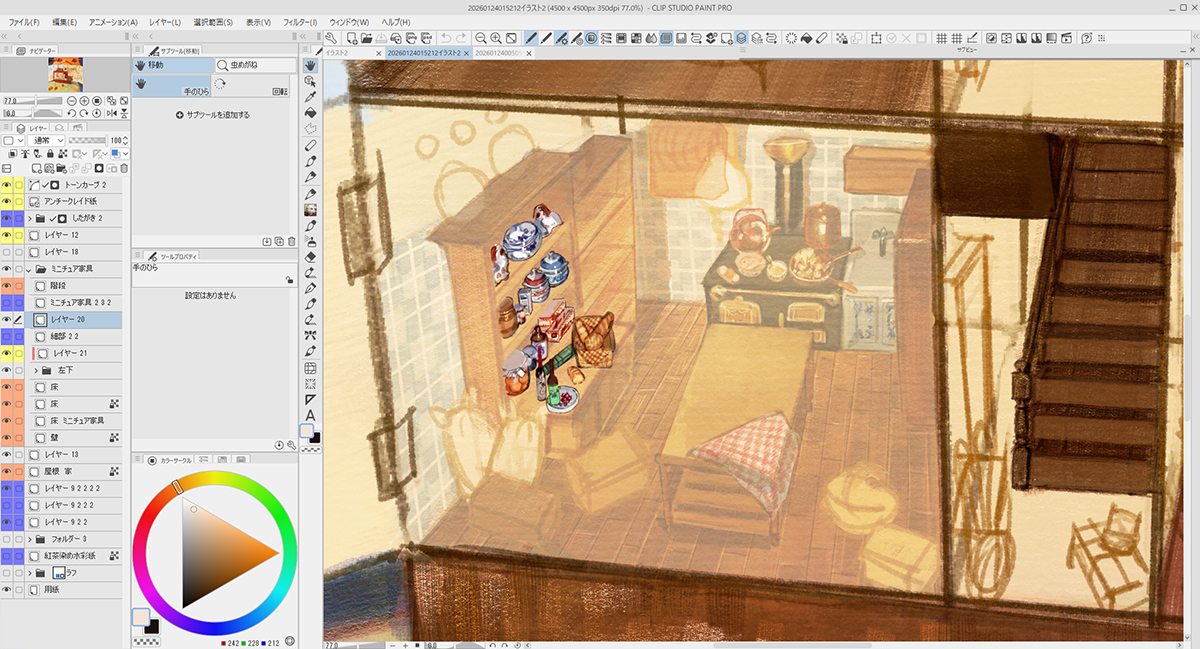Click the Undo arrow in command bar
This screenshot has width=1200, height=649.
pyautogui.click(x=446, y=38)
